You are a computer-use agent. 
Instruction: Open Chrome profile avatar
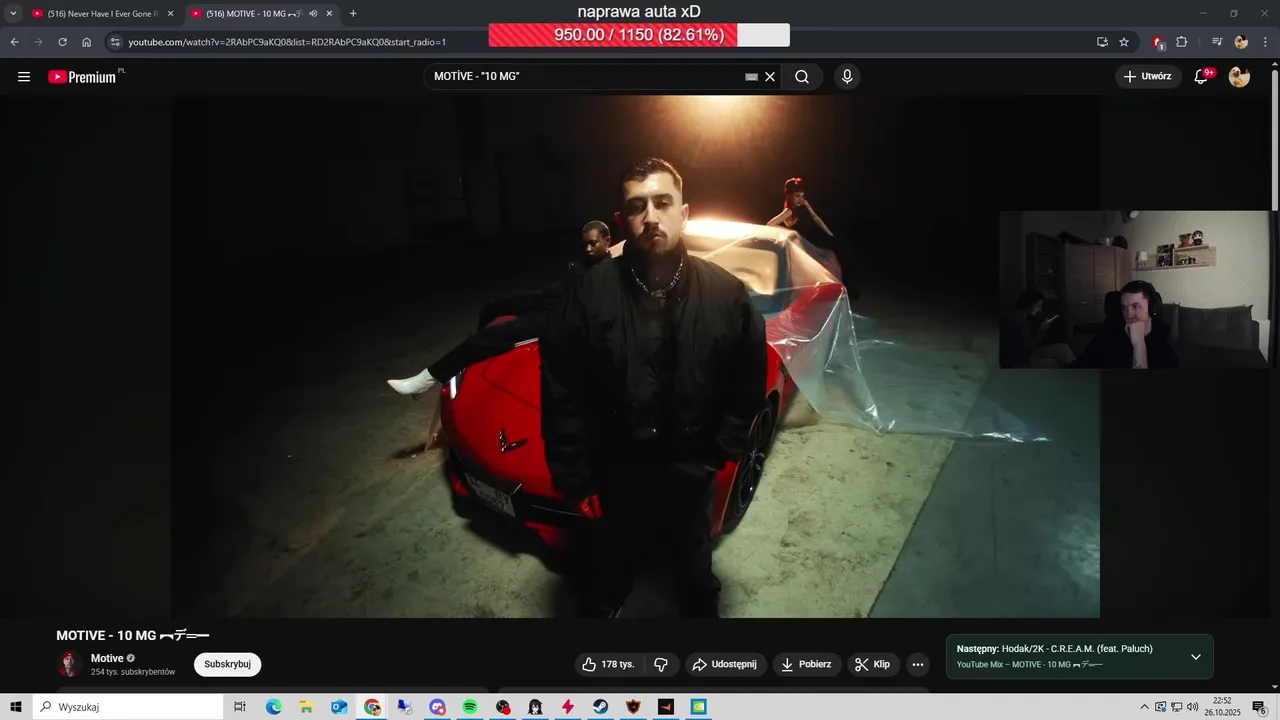[x=1241, y=42]
